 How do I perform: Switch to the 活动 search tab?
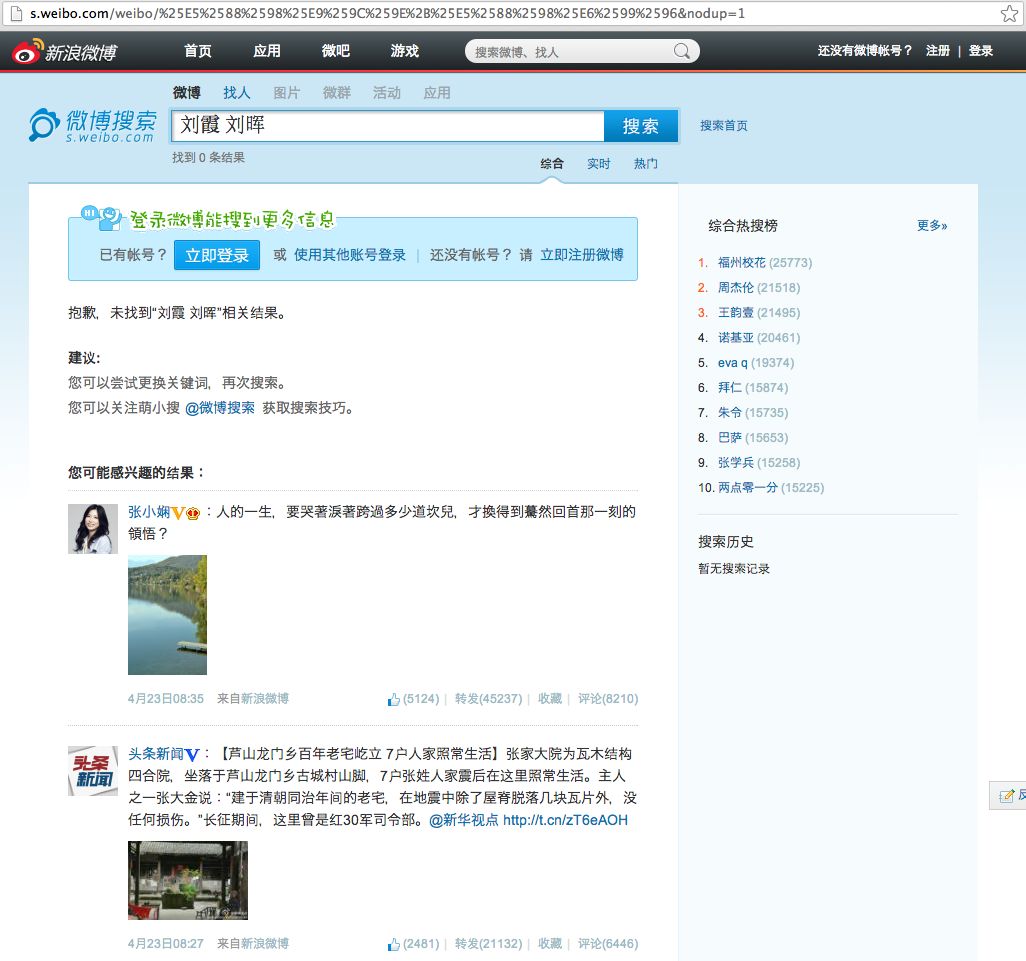pyautogui.click(x=387, y=92)
